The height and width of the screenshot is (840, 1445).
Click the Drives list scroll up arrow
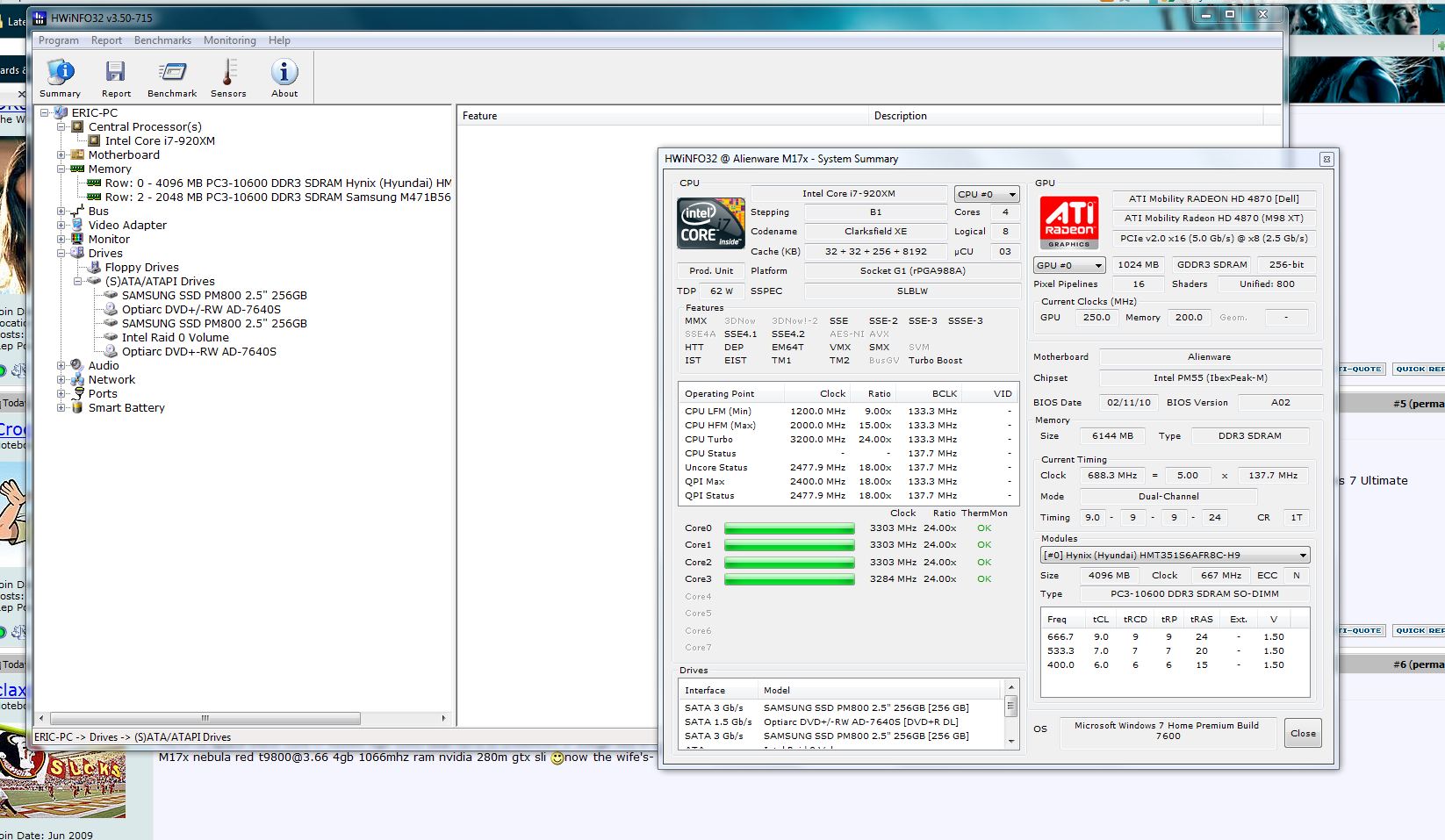[x=1011, y=687]
